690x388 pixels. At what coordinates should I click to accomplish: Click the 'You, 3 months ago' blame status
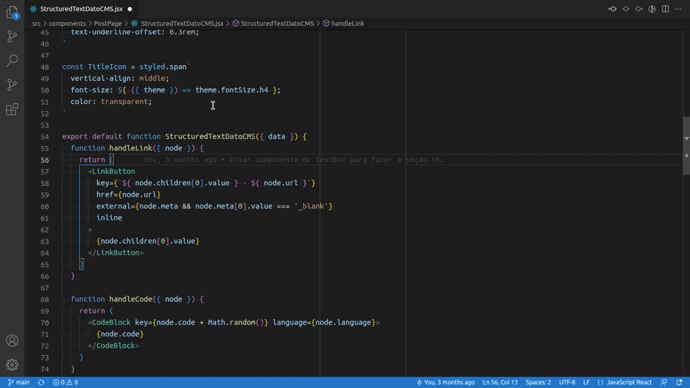(x=445, y=382)
